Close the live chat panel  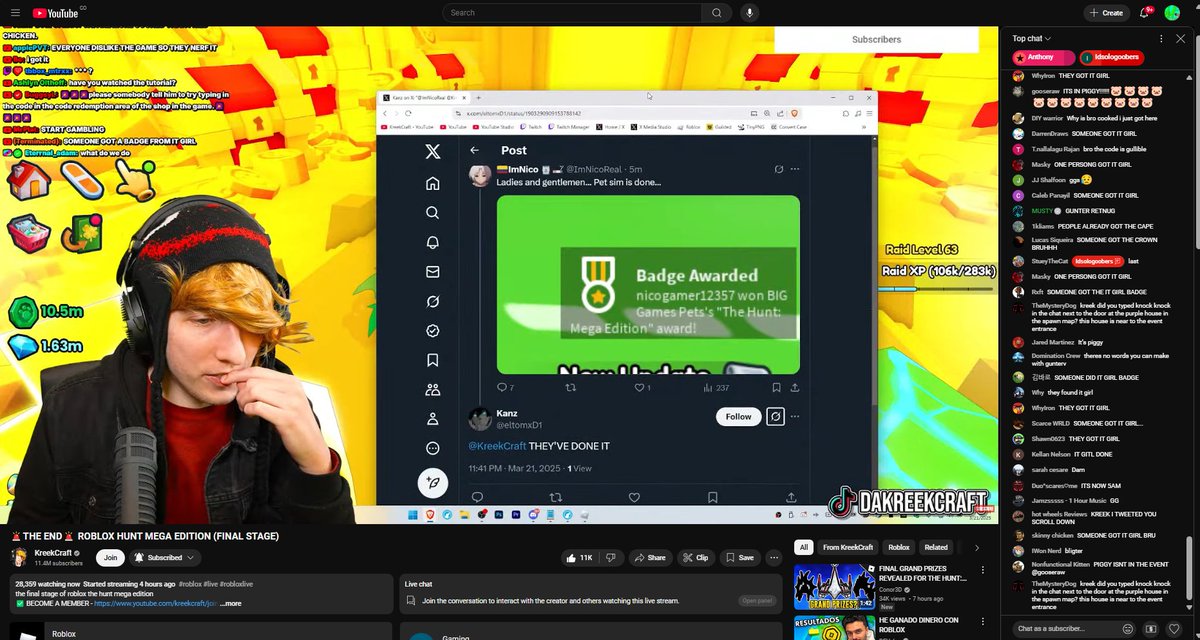(1182, 39)
